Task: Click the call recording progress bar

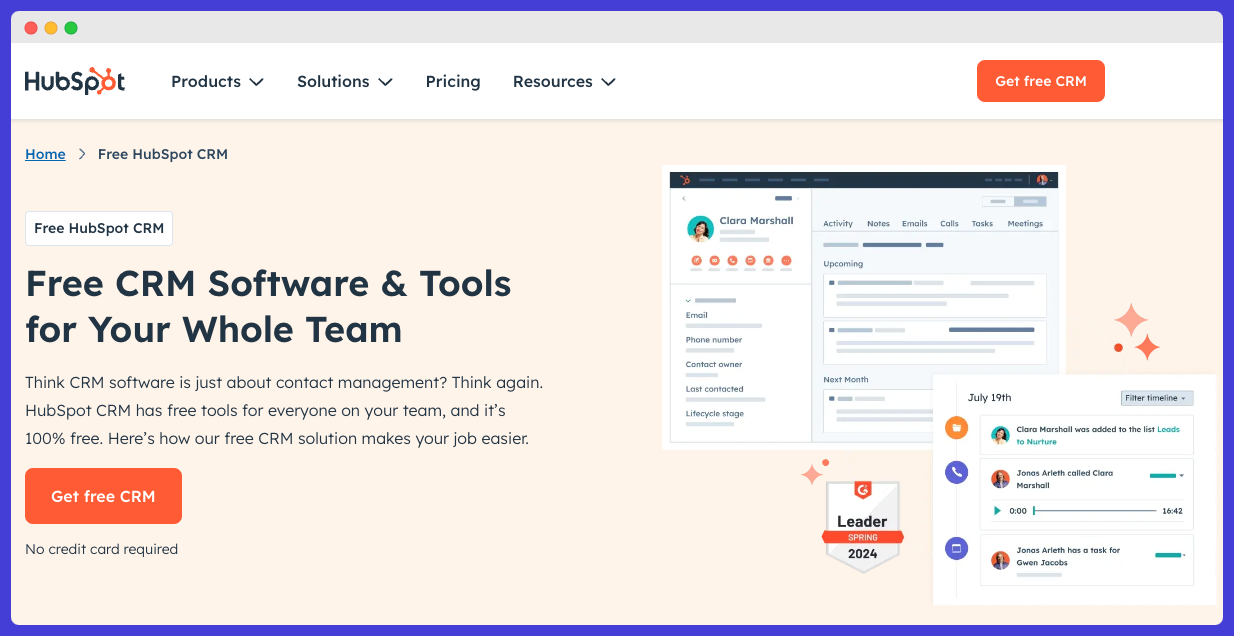Action: click(1095, 511)
